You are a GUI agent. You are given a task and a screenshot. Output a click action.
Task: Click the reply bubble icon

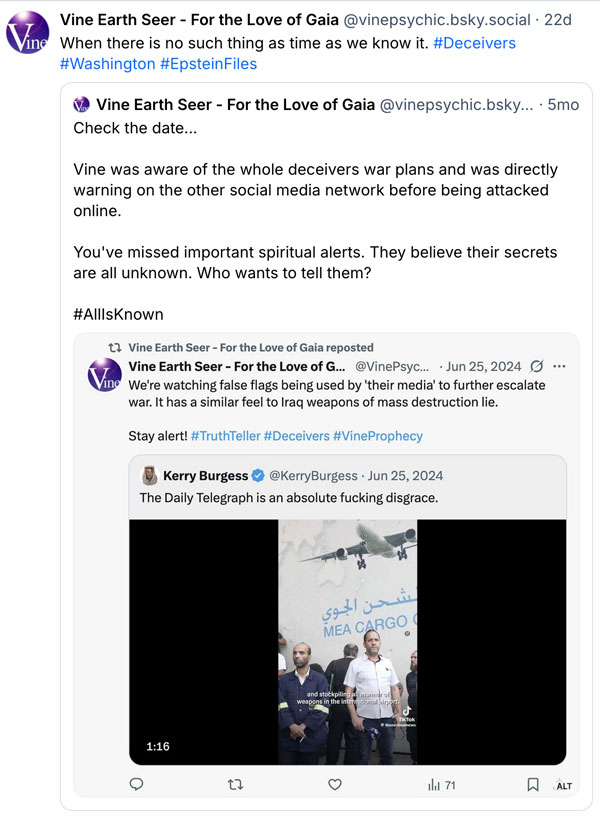135,786
